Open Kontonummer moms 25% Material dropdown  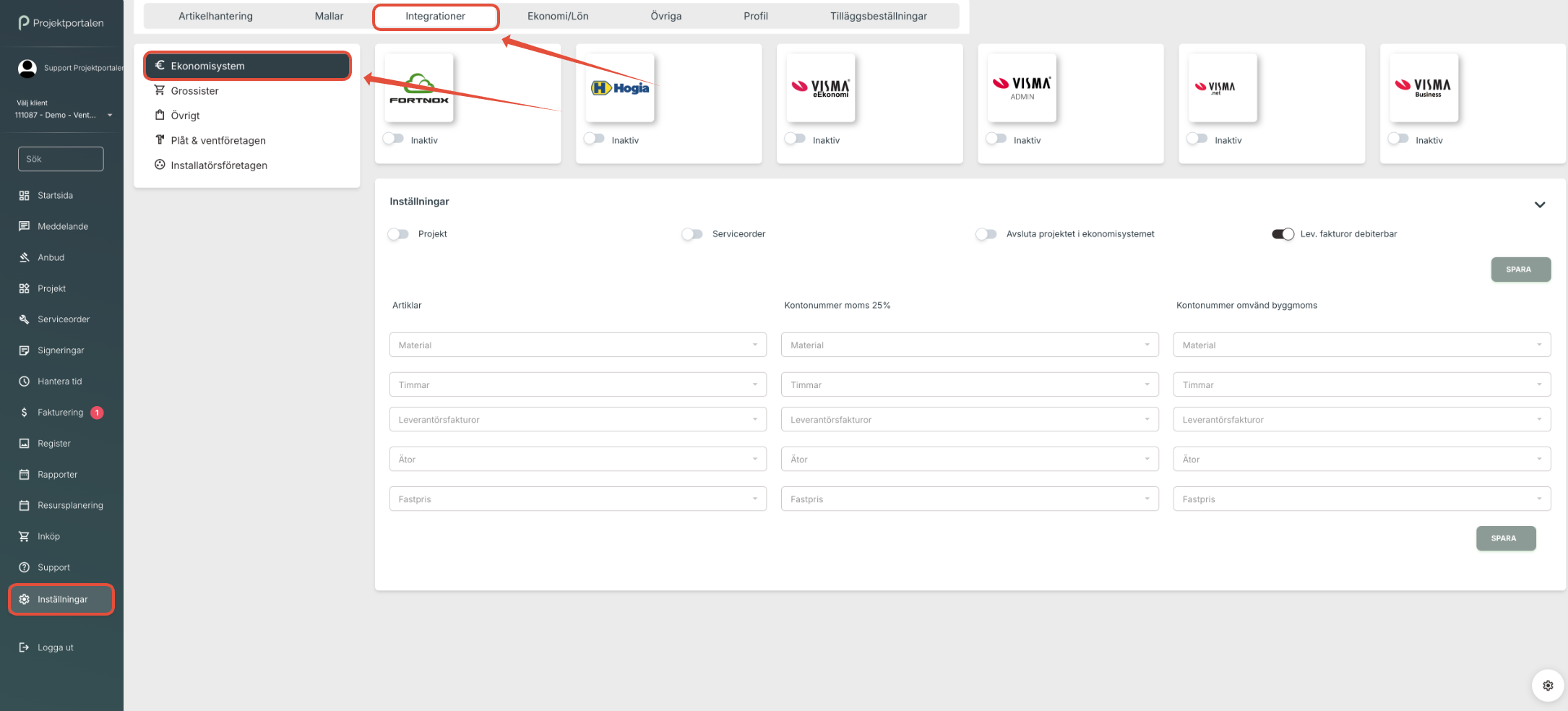(x=970, y=345)
